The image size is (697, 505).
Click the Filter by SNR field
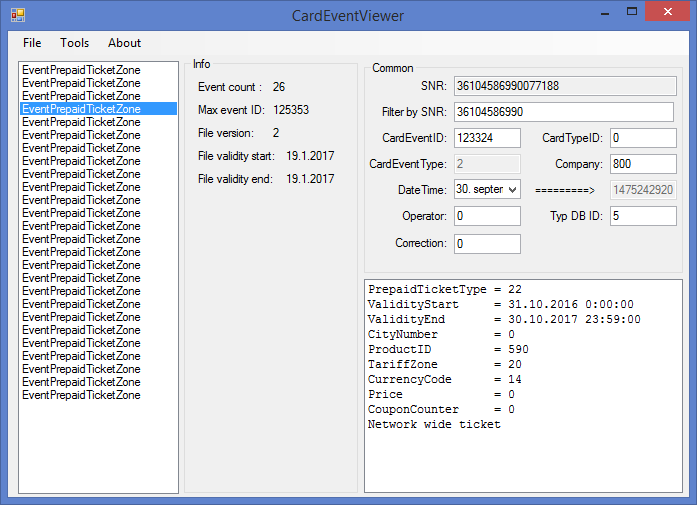[564, 112]
